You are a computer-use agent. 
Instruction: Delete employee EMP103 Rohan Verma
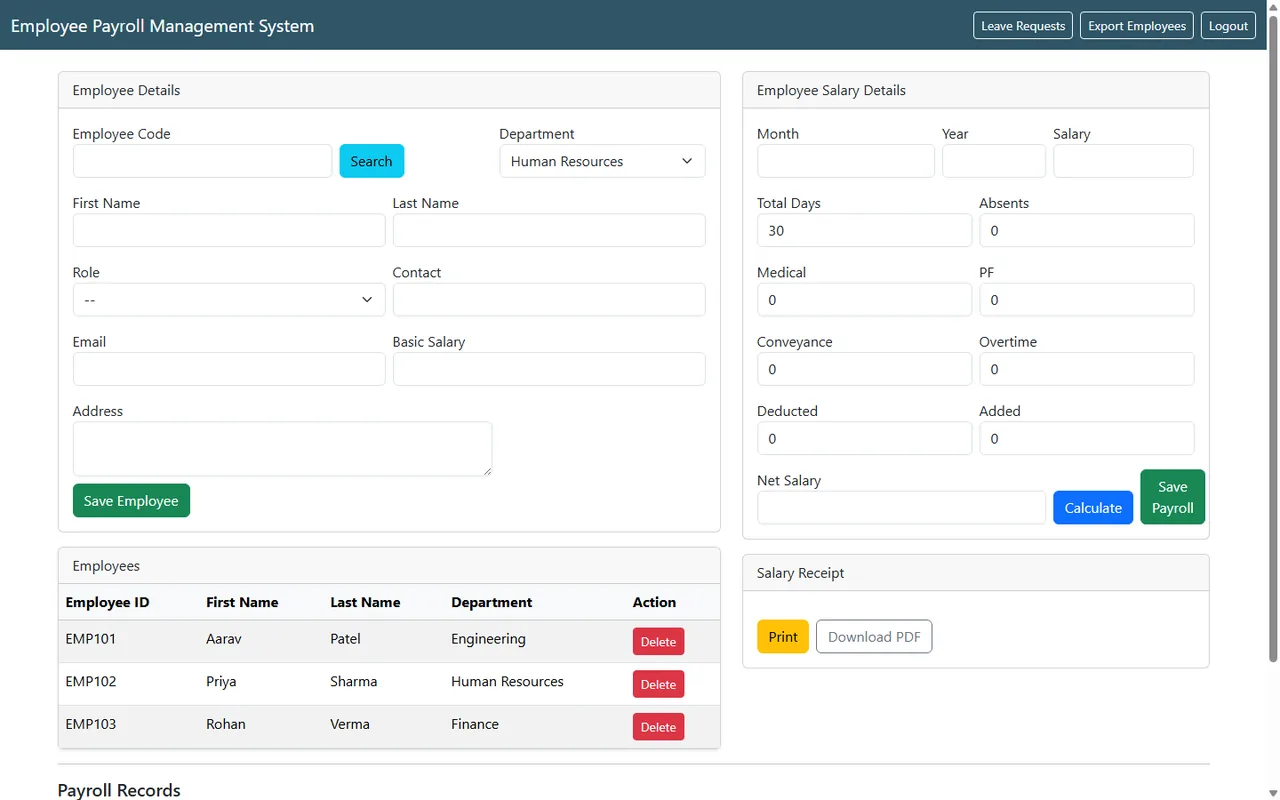(x=658, y=727)
